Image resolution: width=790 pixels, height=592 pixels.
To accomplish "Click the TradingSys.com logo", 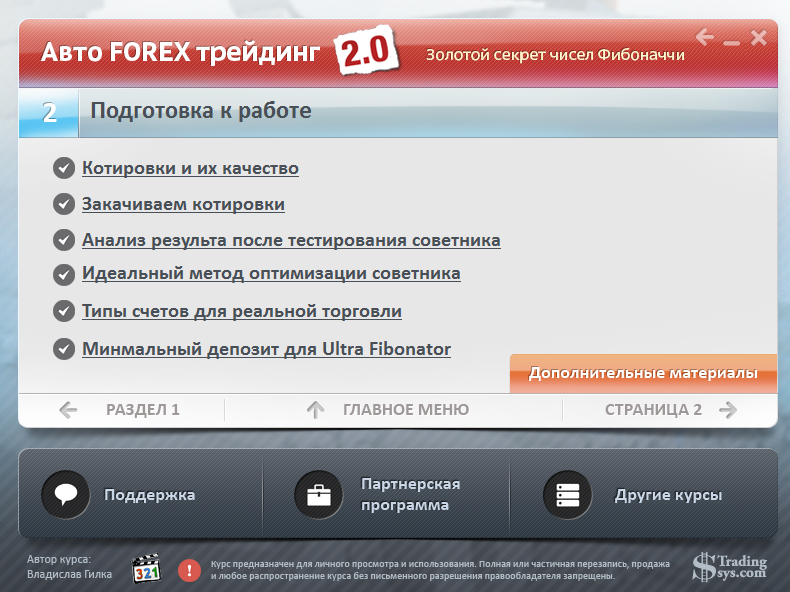I will (x=730, y=567).
